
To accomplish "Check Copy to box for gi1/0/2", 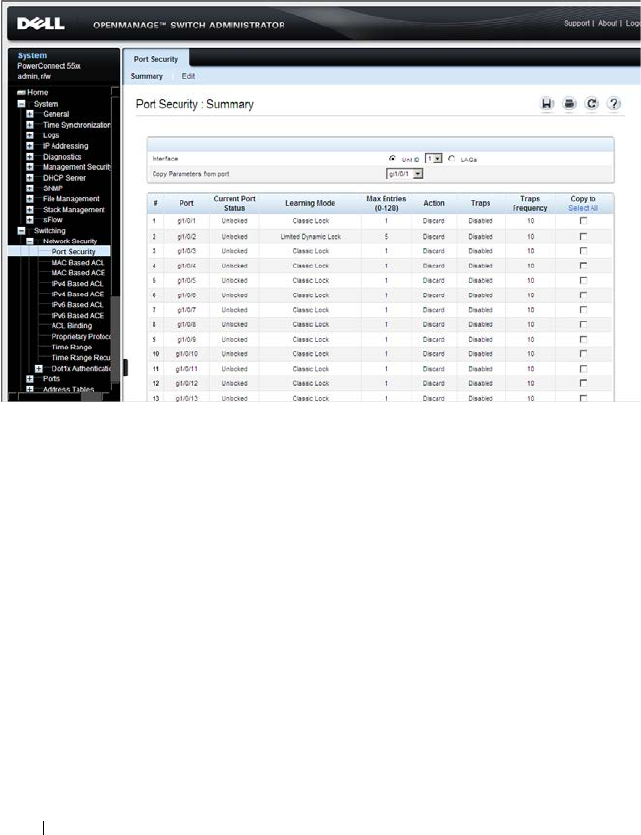I will point(583,236).
